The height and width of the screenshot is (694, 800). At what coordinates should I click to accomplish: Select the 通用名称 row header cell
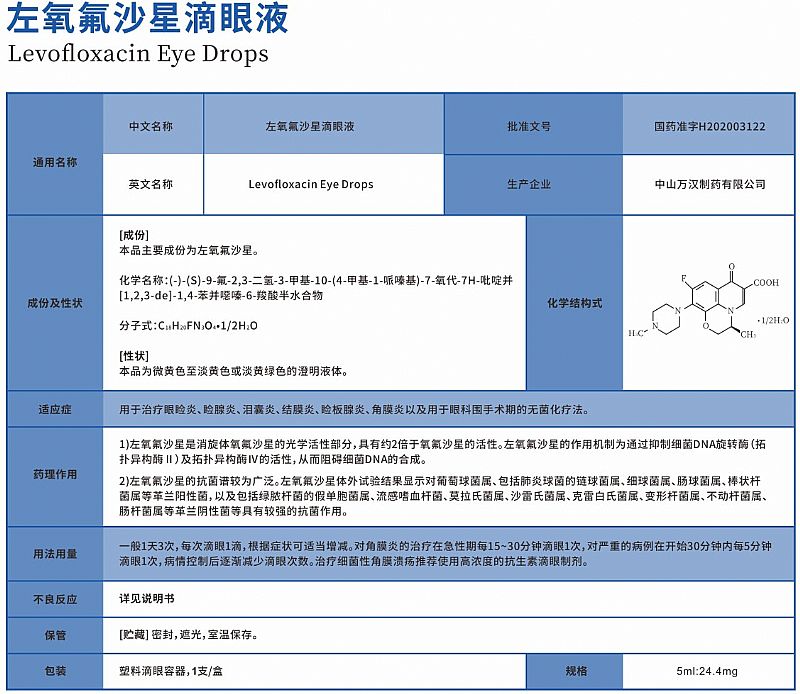[x=55, y=162]
